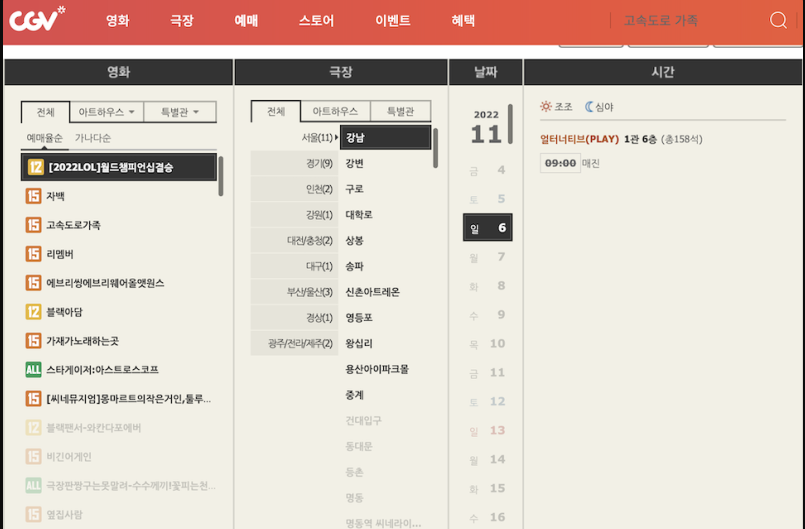Click the 15 rating badge beside 고속도로가족

[x=33, y=225]
